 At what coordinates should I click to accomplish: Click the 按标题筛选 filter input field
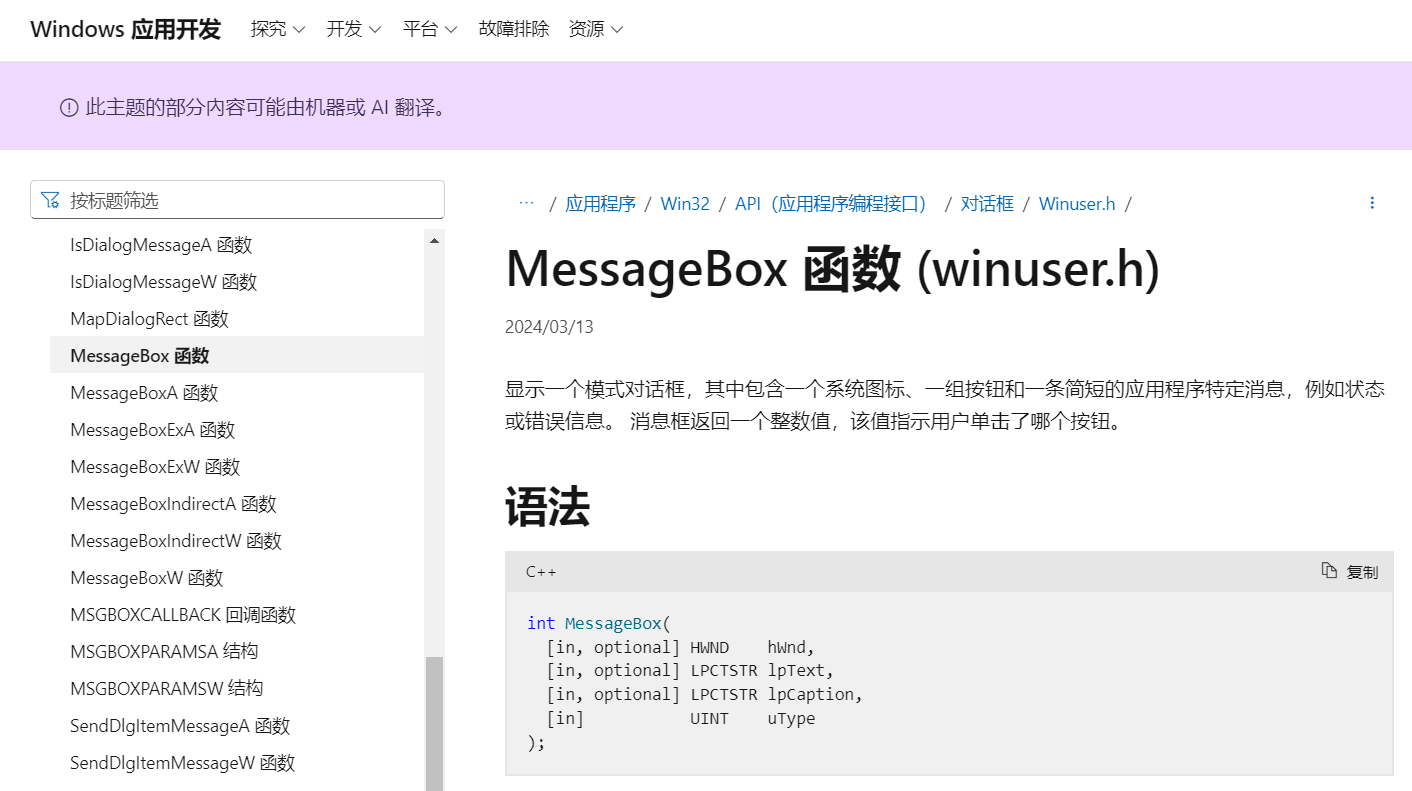(237, 200)
